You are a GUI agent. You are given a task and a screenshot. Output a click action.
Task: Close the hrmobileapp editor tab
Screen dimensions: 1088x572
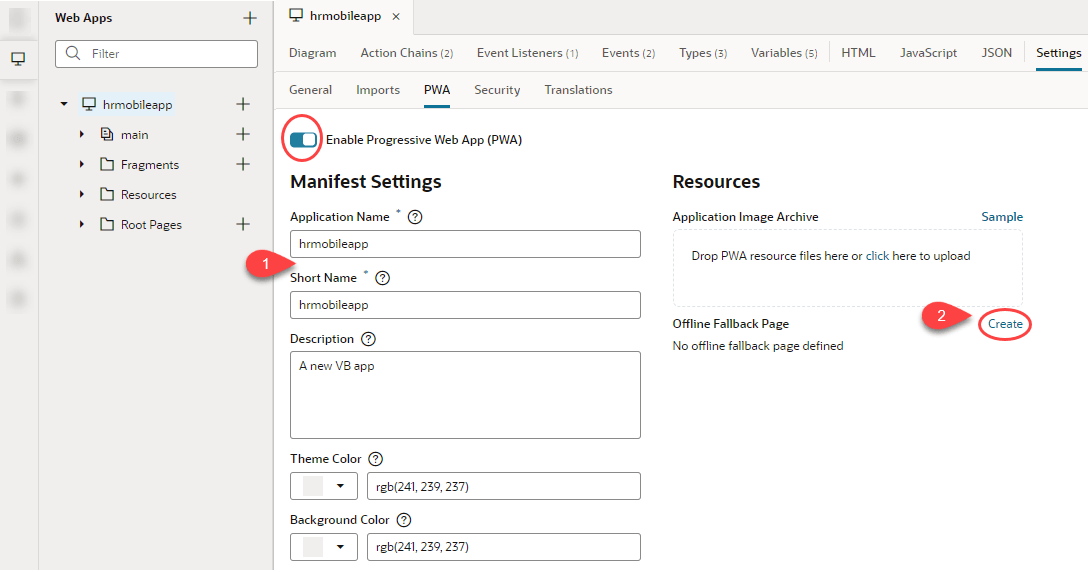(x=396, y=17)
